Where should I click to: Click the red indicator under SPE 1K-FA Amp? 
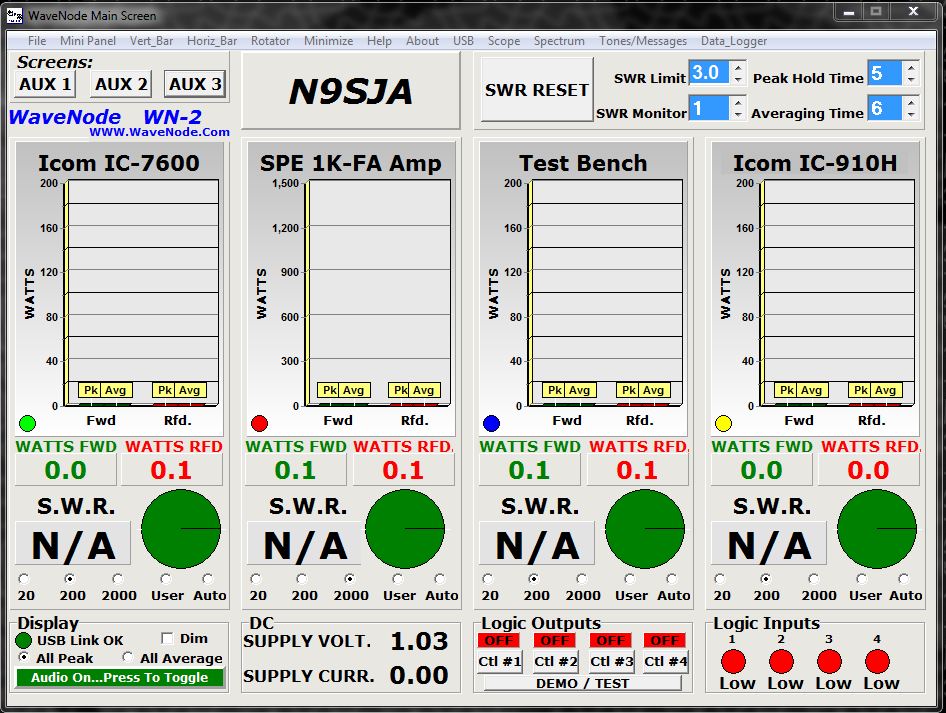click(259, 423)
